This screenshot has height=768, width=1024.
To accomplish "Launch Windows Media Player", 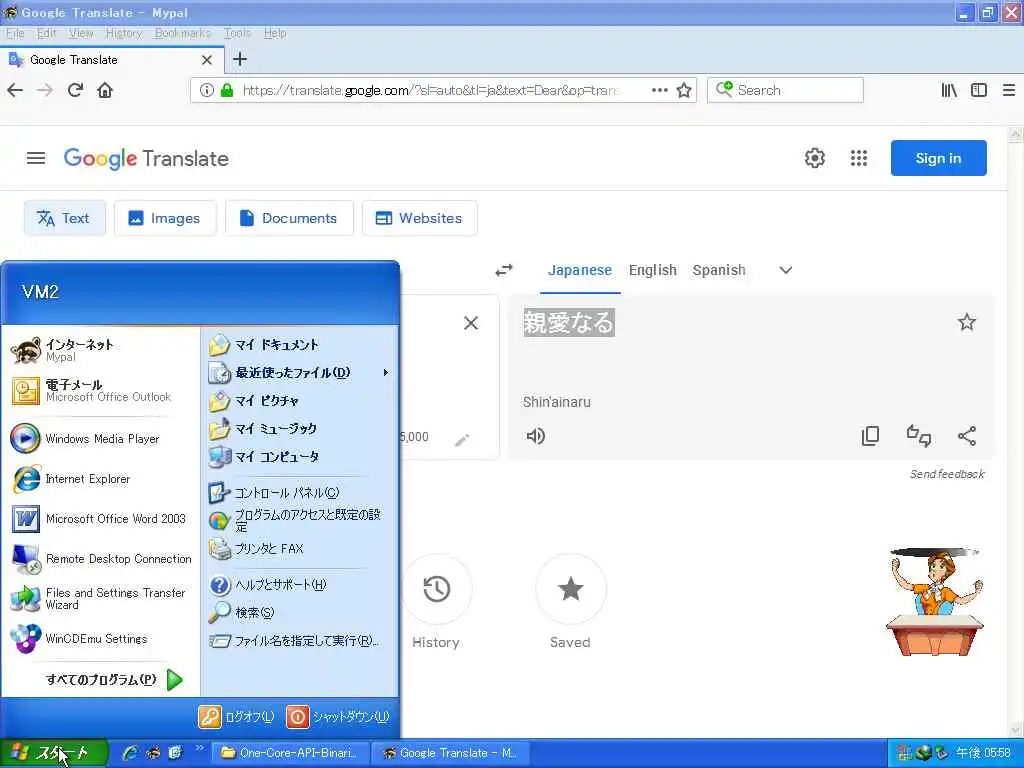I will click(100, 439).
